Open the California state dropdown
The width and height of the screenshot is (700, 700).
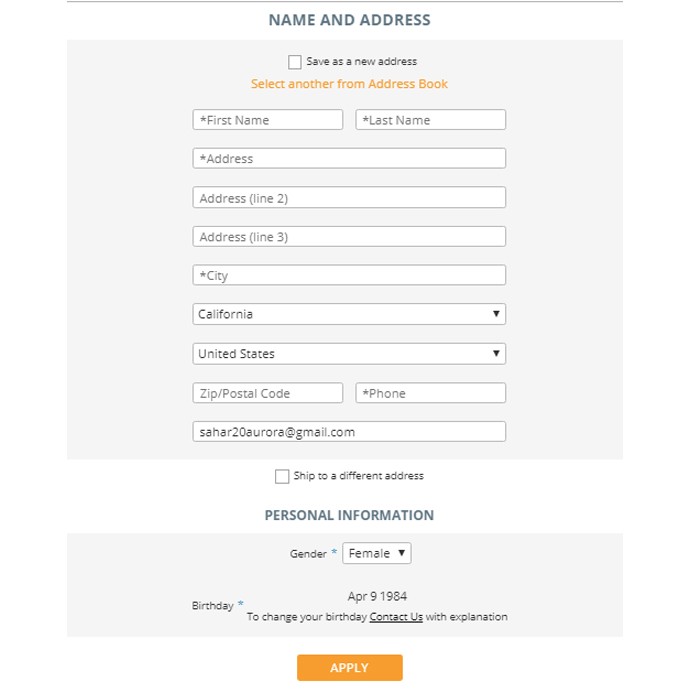click(x=349, y=314)
